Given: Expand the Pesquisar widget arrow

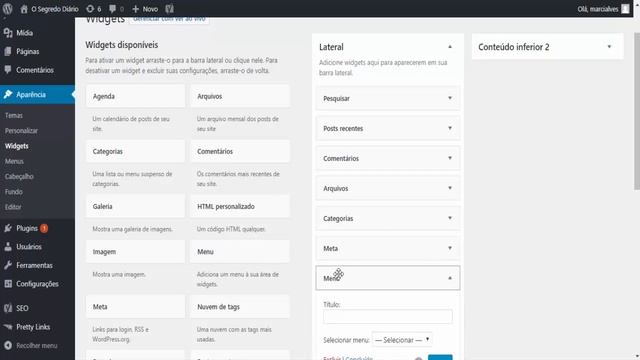Looking at the screenshot, I should click(450, 98).
